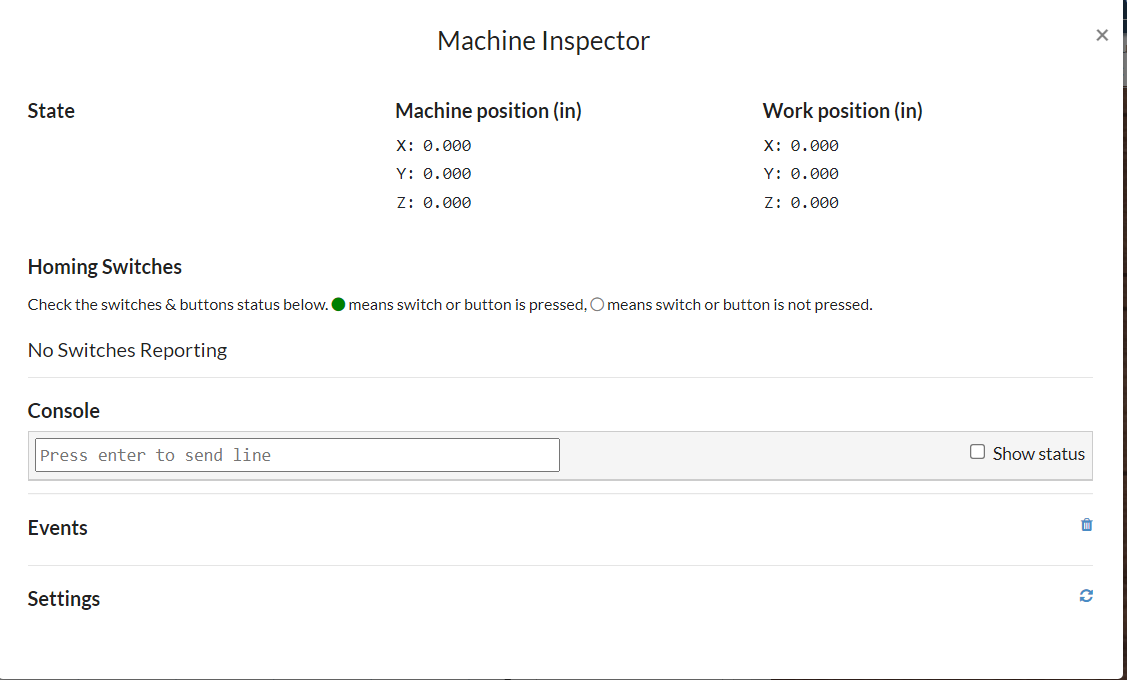Click the hollow not-pressed indicator circle

pos(597,305)
